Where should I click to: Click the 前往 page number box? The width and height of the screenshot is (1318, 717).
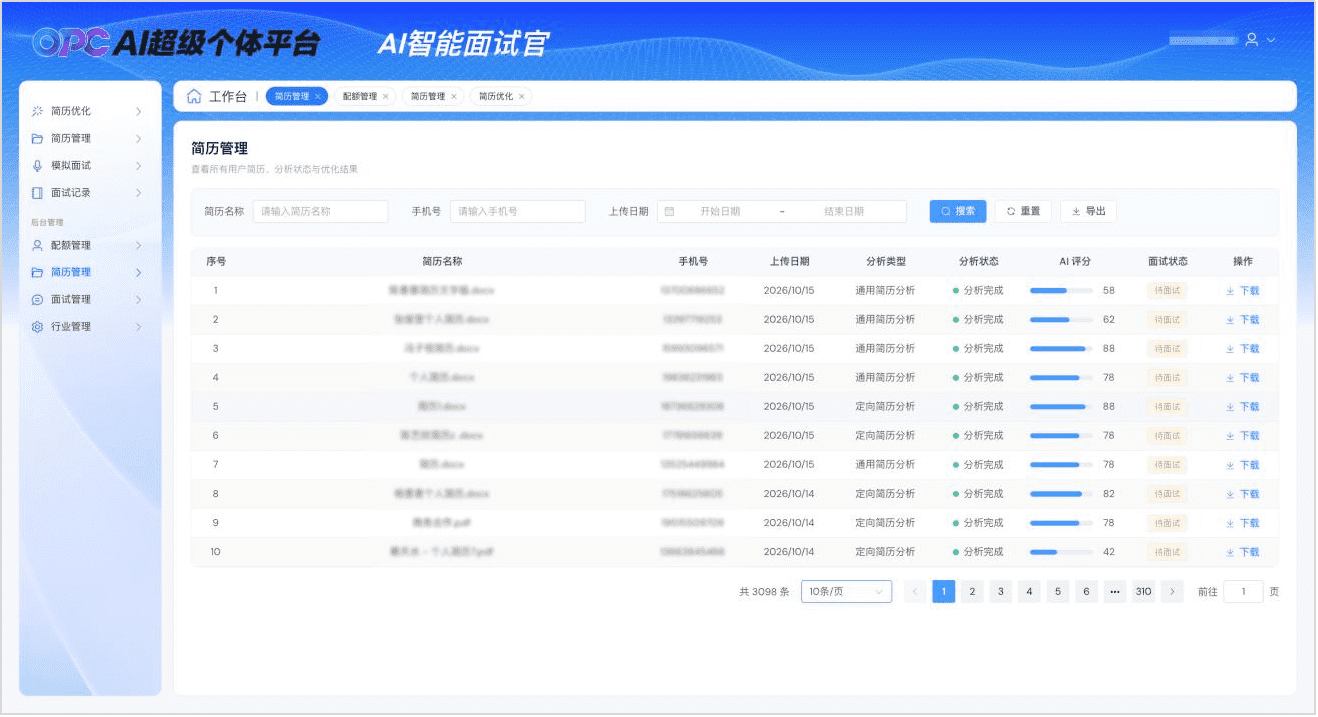1244,591
